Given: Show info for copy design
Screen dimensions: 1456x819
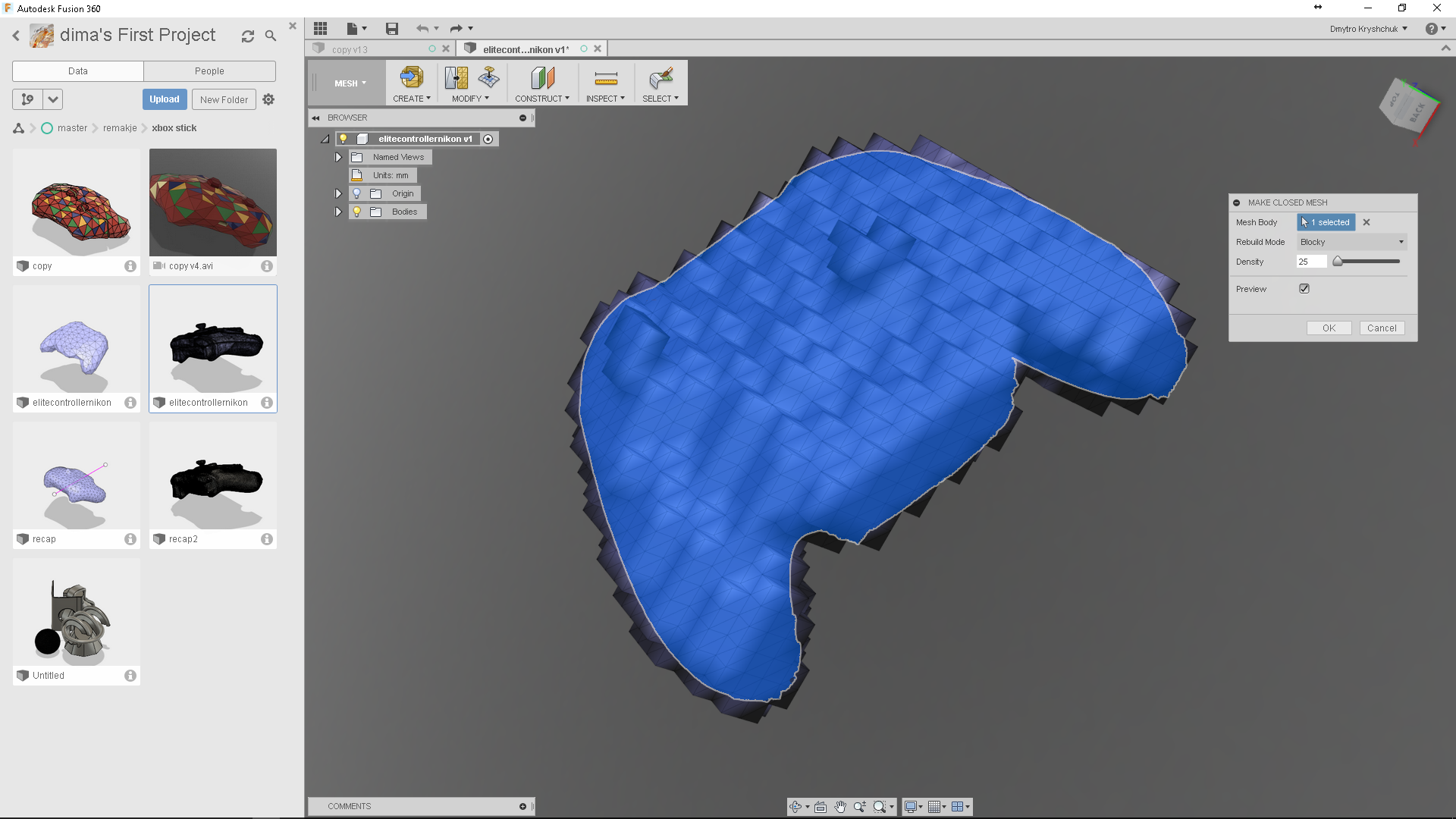Looking at the screenshot, I should point(130,266).
